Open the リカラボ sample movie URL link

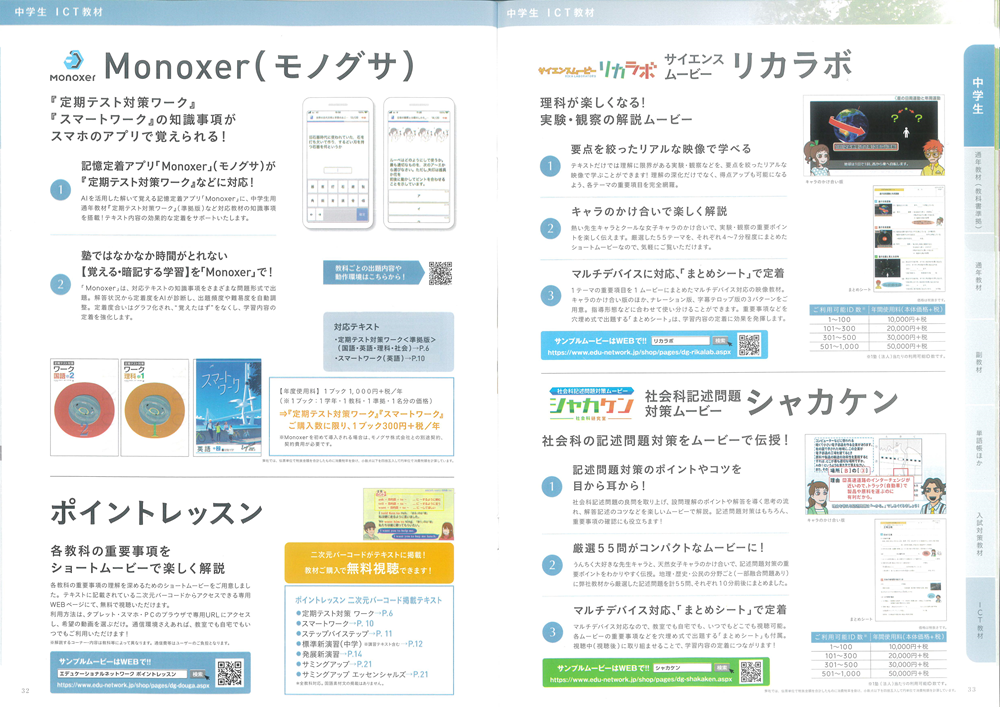[639, 352]
